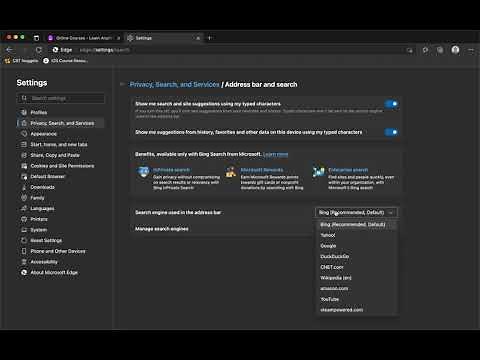Click the Enterprise search benefit icon
The image size is (480, 360).
(x=319, y=172)
